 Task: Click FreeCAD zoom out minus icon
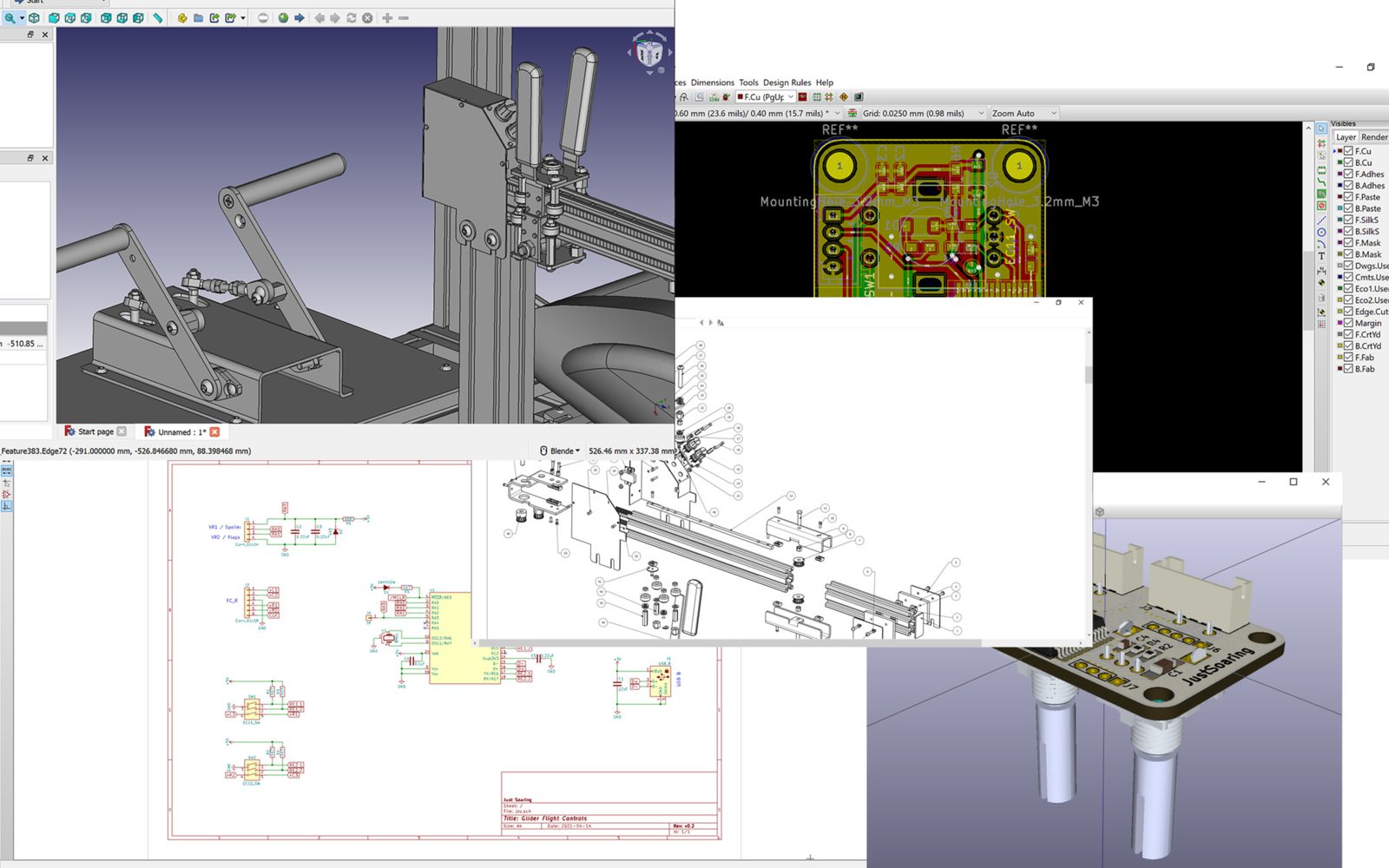click(x=404, y=17)
